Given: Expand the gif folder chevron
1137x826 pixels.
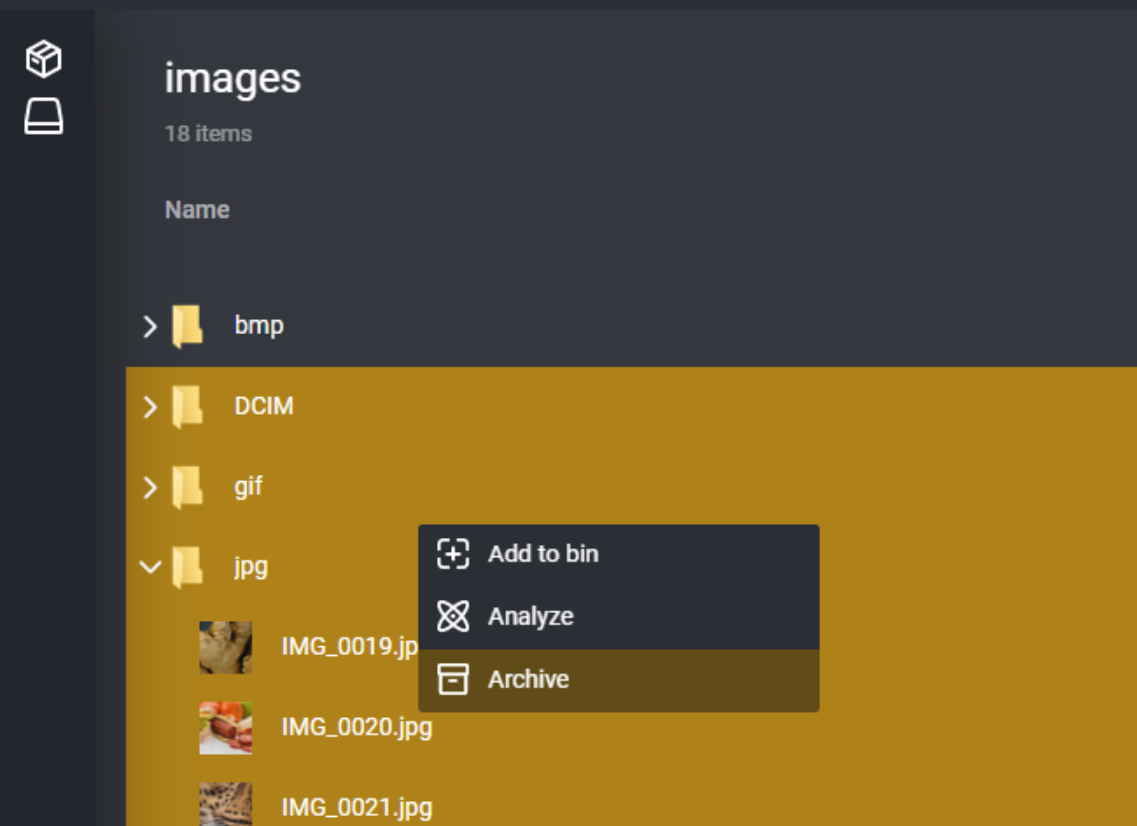Looking at the screenshot, I should [150, 487].
